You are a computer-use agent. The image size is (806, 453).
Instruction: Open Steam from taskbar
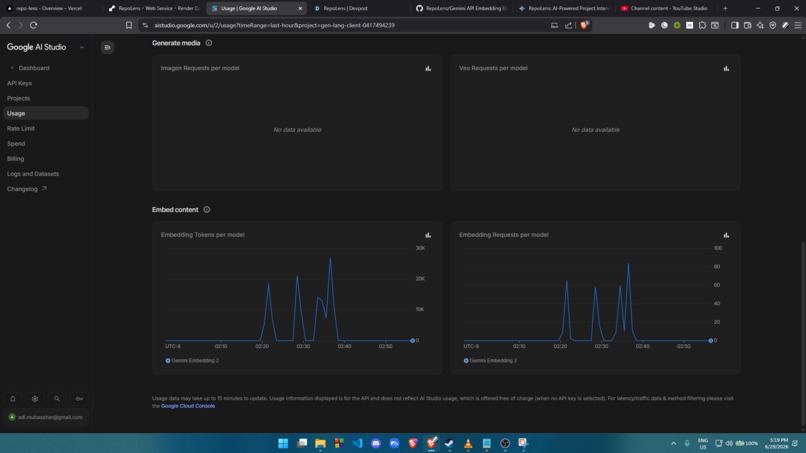(x=449, y=443)
